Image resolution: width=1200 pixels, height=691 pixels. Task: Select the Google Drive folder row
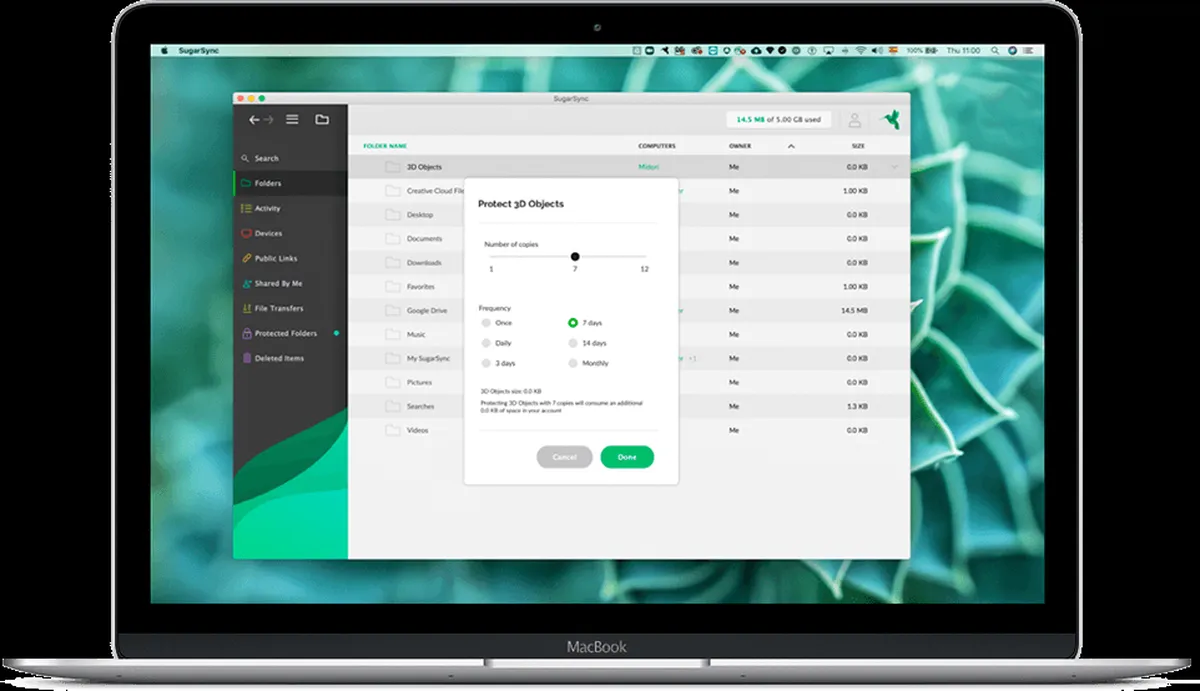[x=629, y=311]
